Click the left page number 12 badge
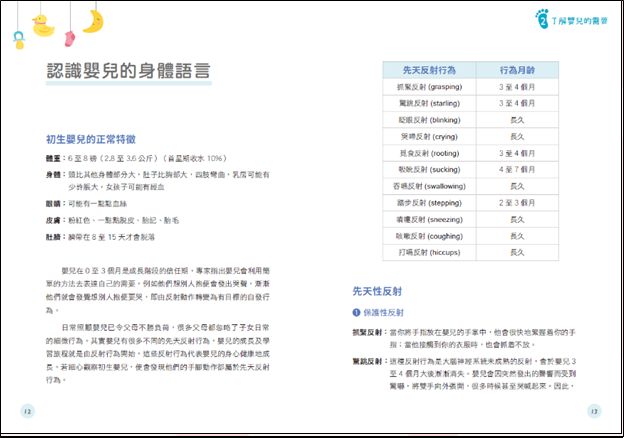Viewport: 624px width, 438px height. [x=27, y=410]
